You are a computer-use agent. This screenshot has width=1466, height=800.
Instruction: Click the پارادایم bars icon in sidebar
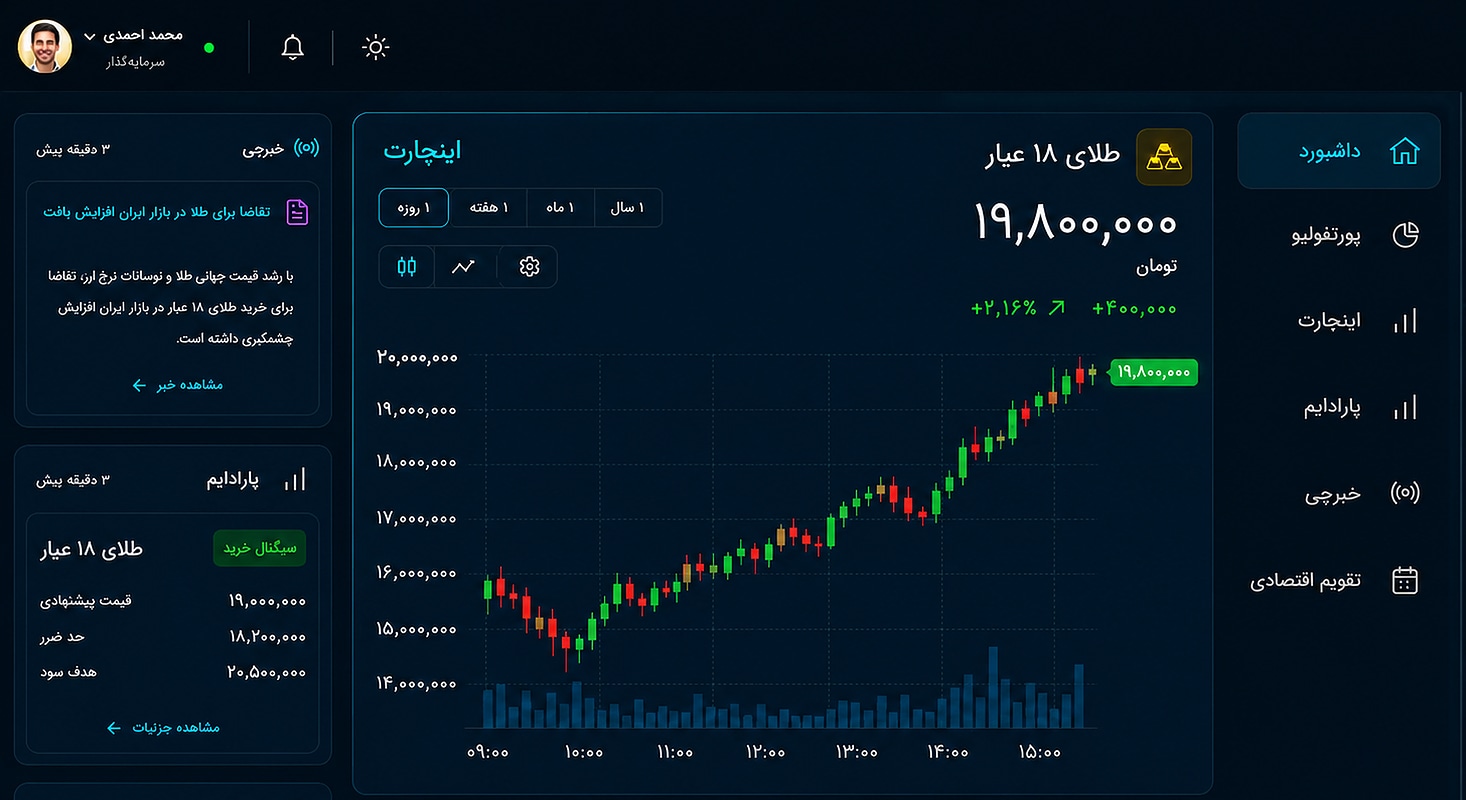pyautogui.click(x=1405, y=407)
